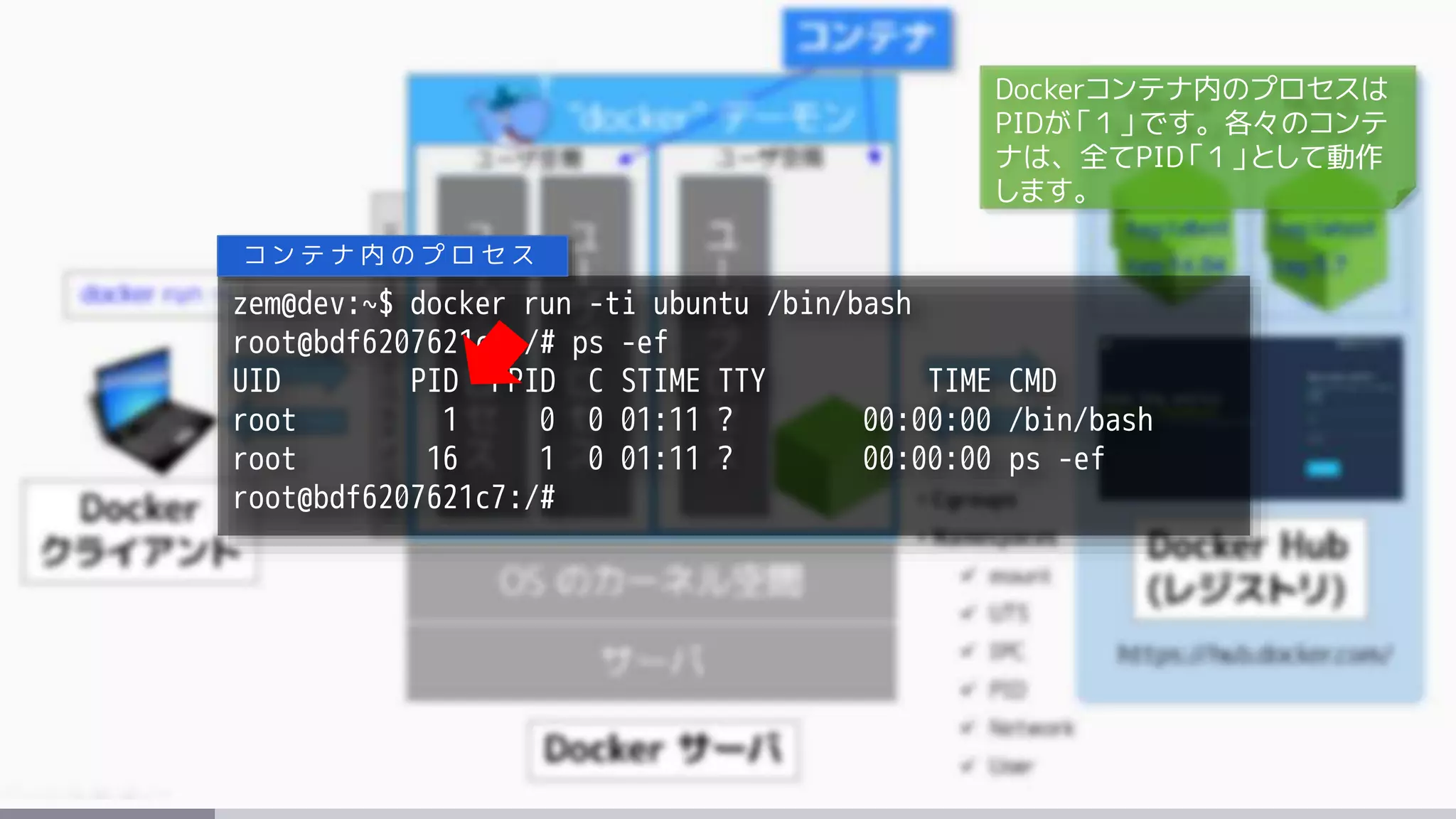Click the Docker サーバ label
Screen dimensions: 1456x819
coord(663,750)
